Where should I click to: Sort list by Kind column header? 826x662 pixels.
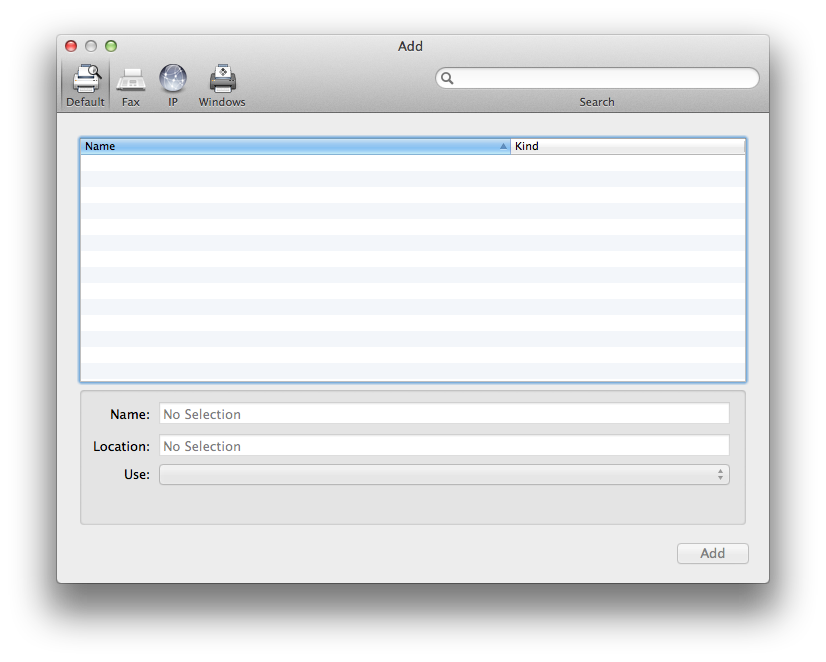[x=628, y=146]
